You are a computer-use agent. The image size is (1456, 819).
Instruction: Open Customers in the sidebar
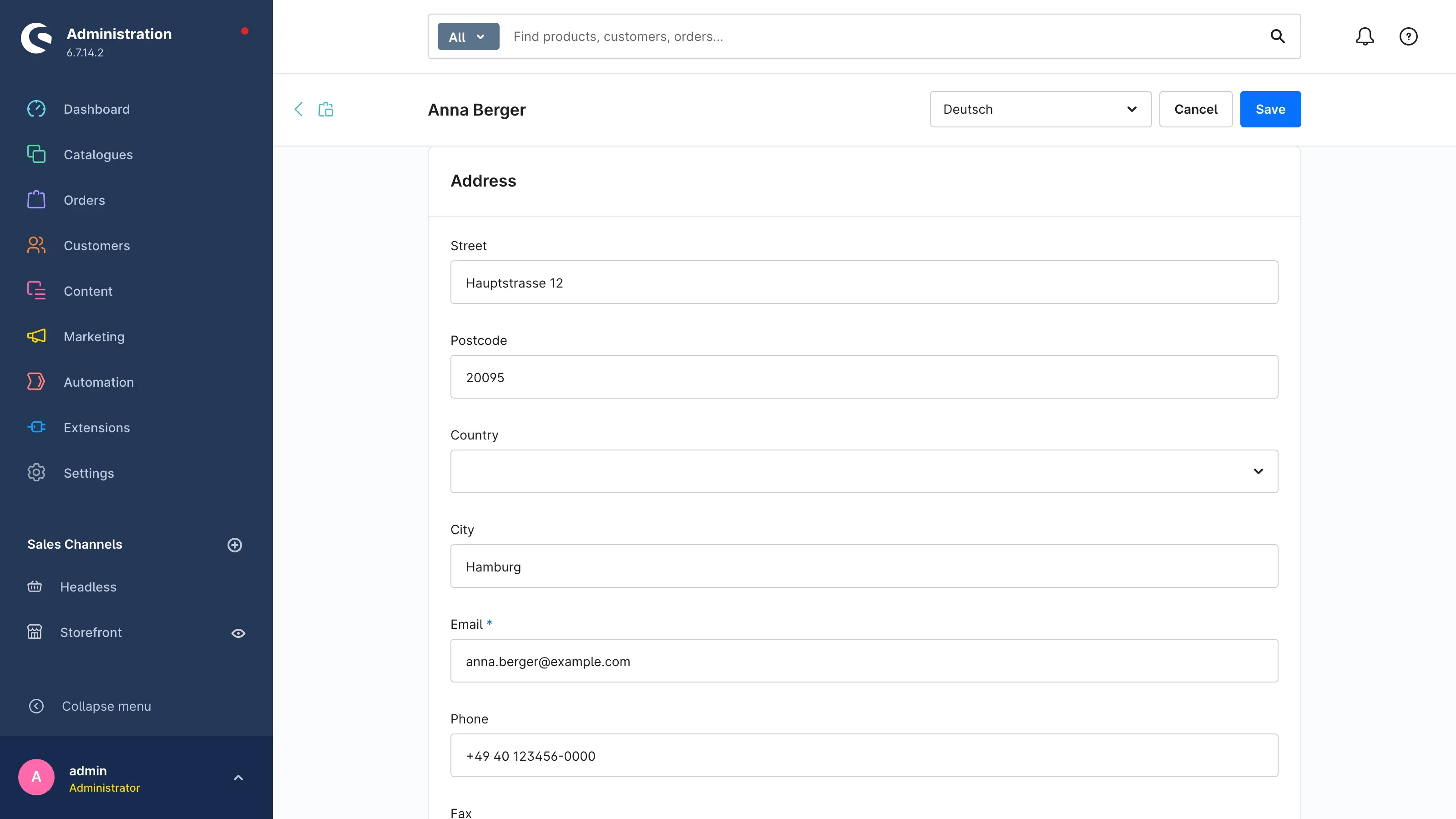(x=96, y=246)
